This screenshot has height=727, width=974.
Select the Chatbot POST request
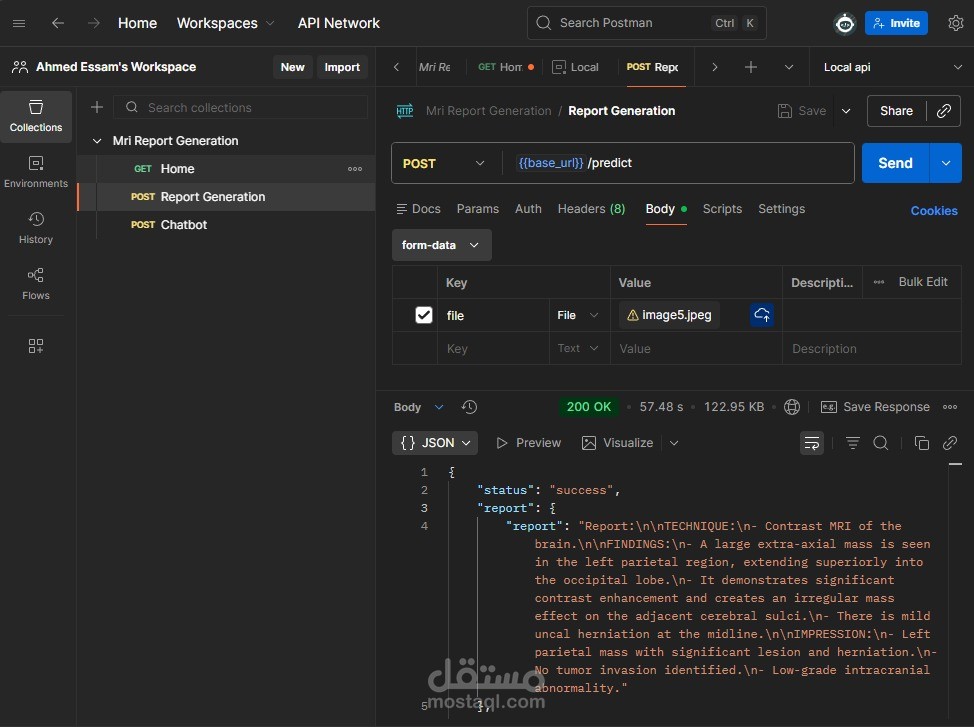[x=236, y=225]
